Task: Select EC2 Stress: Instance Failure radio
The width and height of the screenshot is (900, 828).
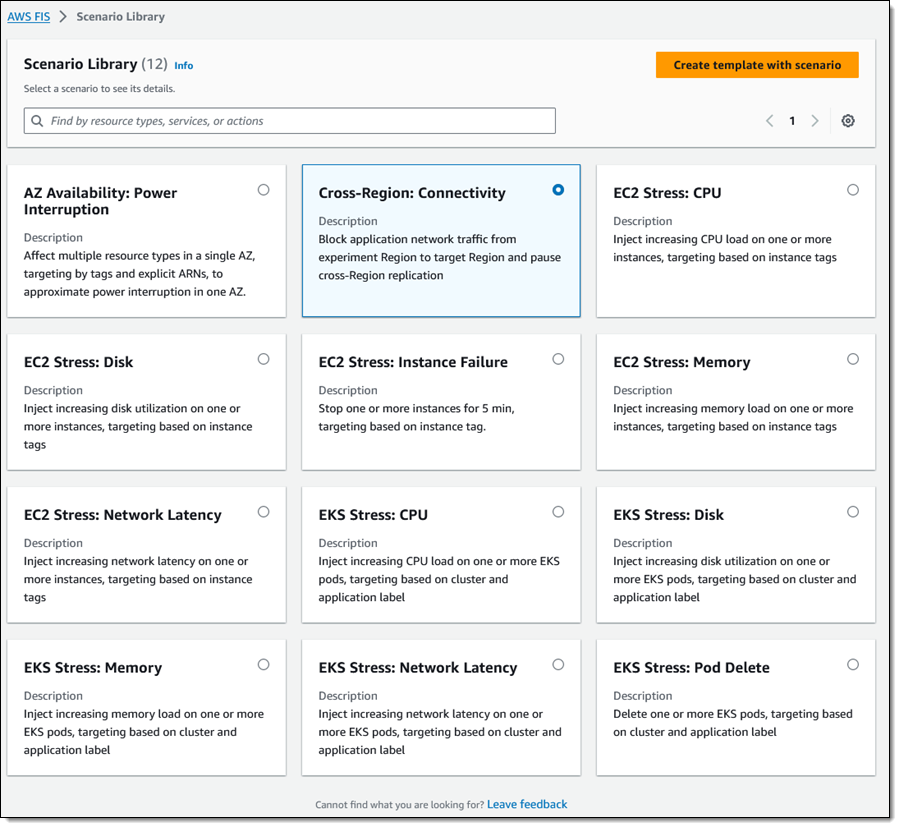Action: (558, 359)
